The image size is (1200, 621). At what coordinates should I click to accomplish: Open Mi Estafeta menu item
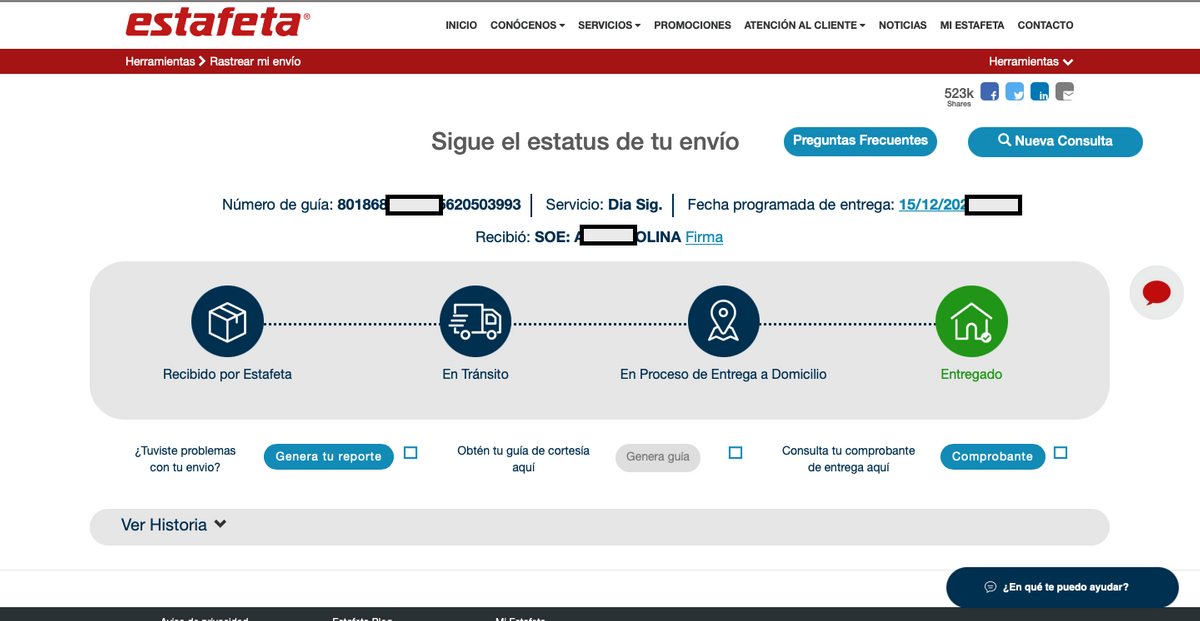972,25
